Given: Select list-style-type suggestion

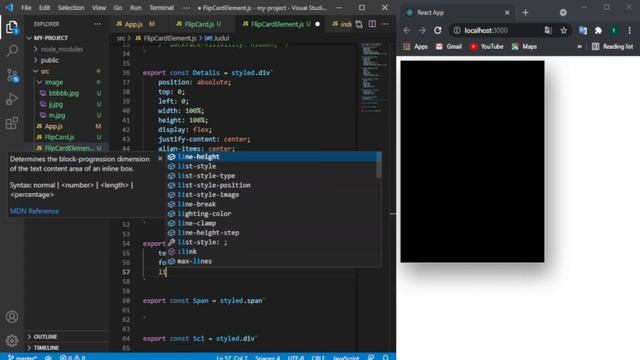Looking at the screenshot, I should click(x=271, y=176).
